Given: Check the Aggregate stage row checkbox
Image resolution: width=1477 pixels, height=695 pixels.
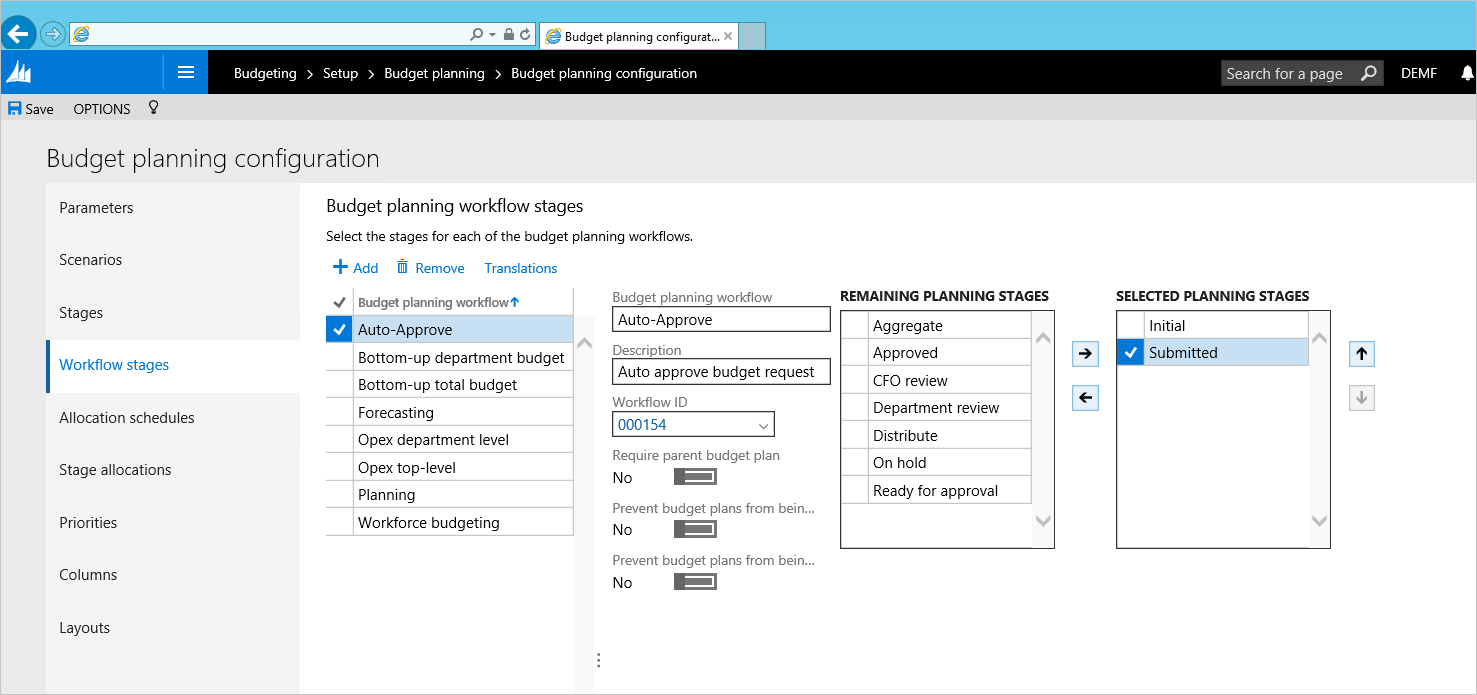Looking at the screenshot, I should [x=855, y=326].
